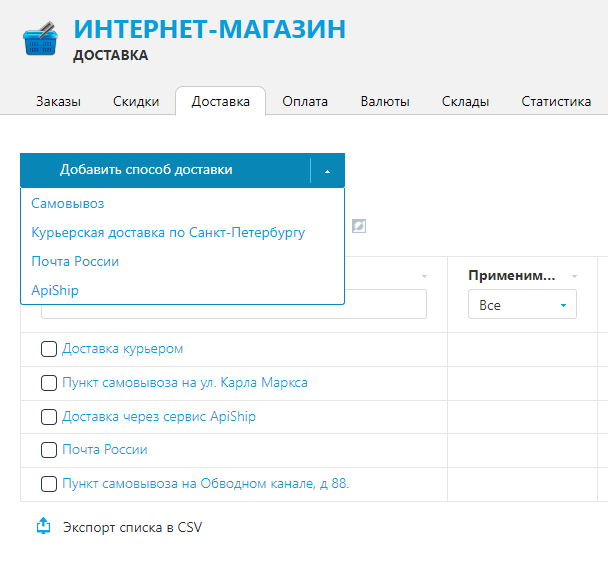Click the Экспорт списка в CSV link
The image size is (608, 571).
pyautogui.click(x=133, y=527)
